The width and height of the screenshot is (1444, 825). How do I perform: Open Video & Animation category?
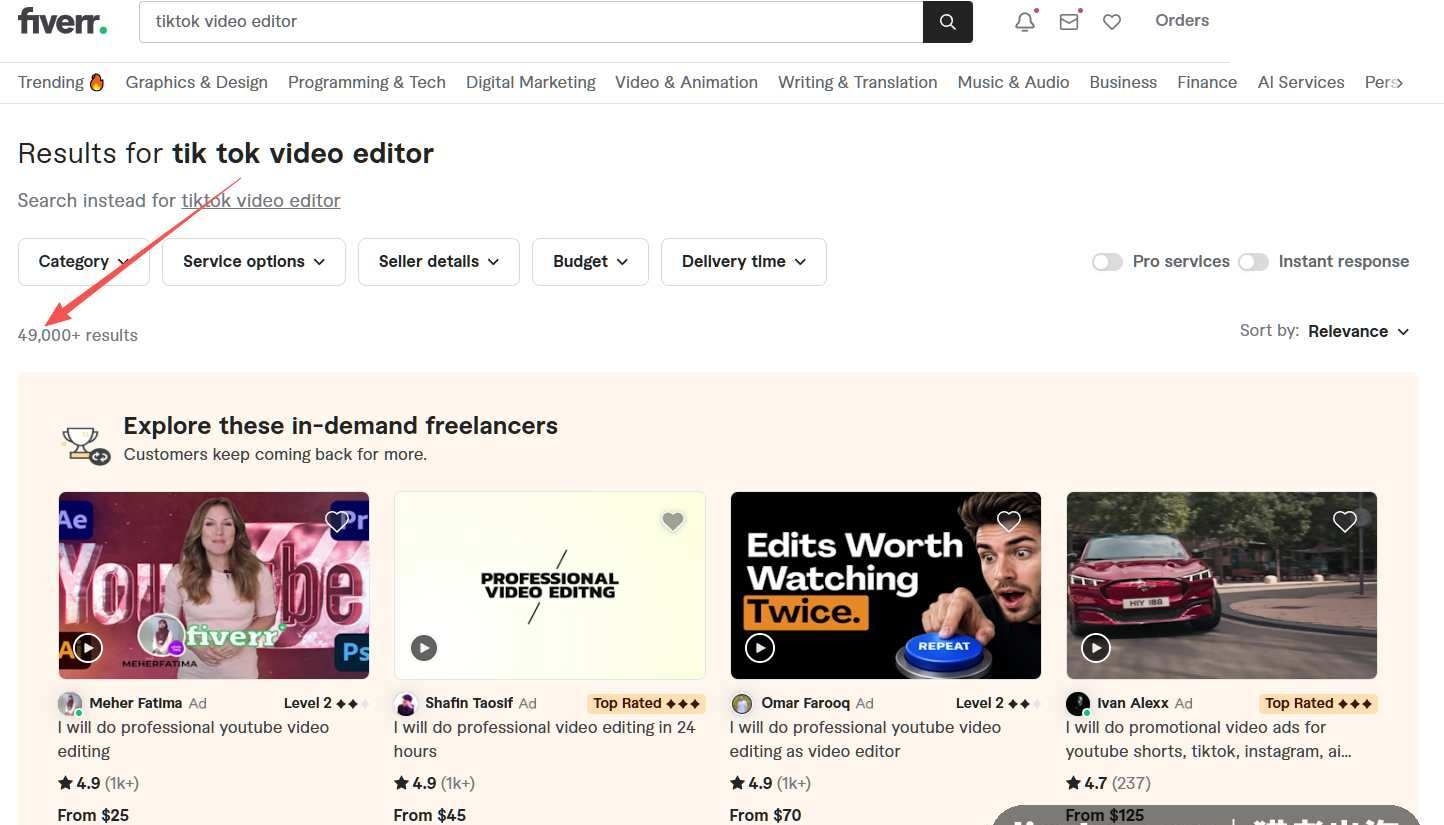tap(687, 82)
